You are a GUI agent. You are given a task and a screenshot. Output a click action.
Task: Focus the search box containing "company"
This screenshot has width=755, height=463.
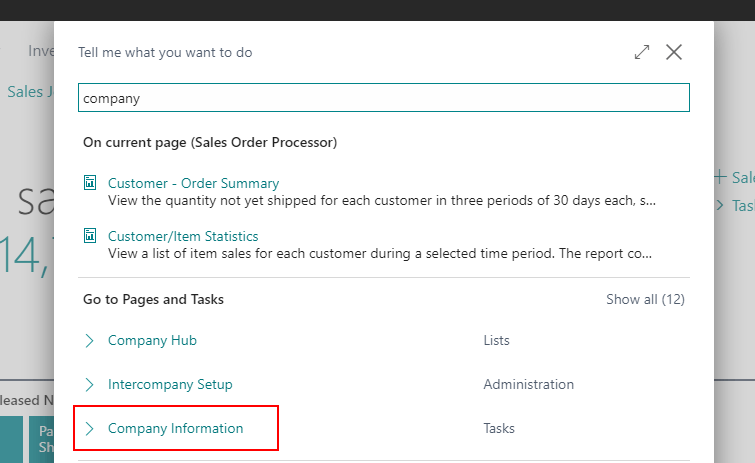click(x=383, y=98)
